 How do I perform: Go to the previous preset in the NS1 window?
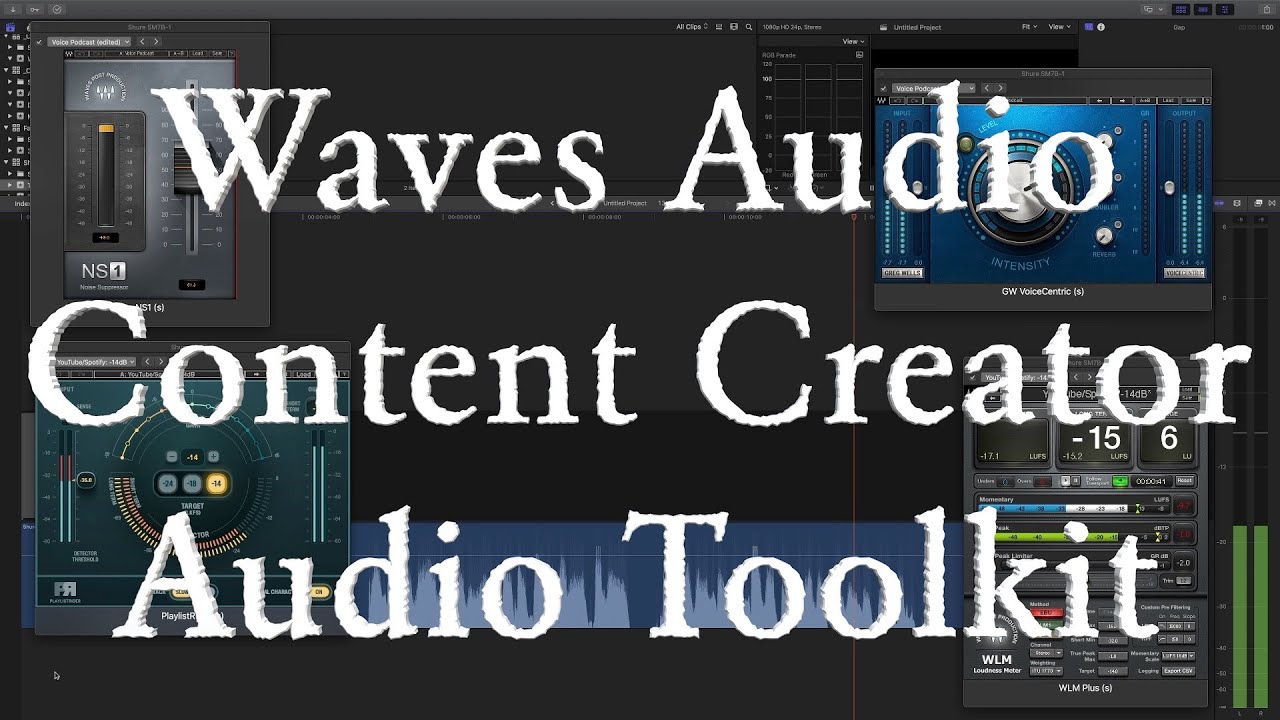pos(142,42)
